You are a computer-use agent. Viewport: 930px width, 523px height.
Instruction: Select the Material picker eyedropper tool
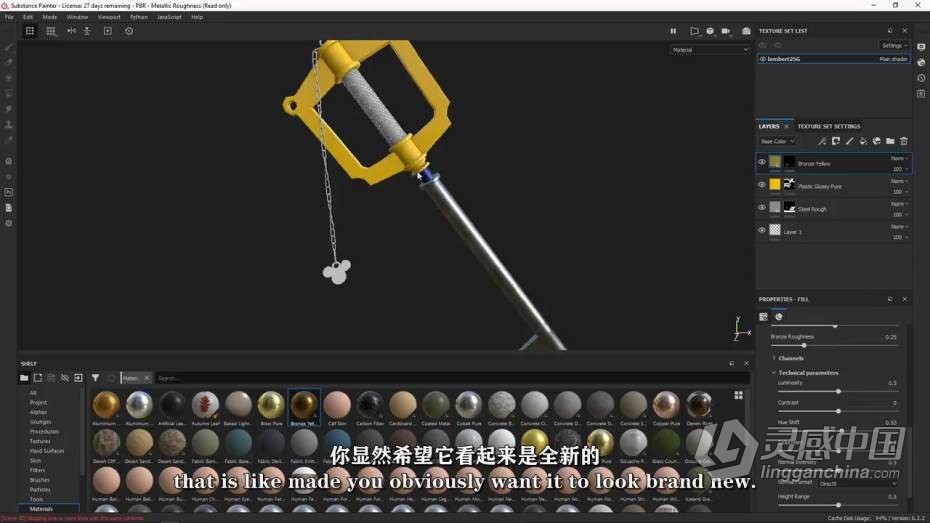9,140
